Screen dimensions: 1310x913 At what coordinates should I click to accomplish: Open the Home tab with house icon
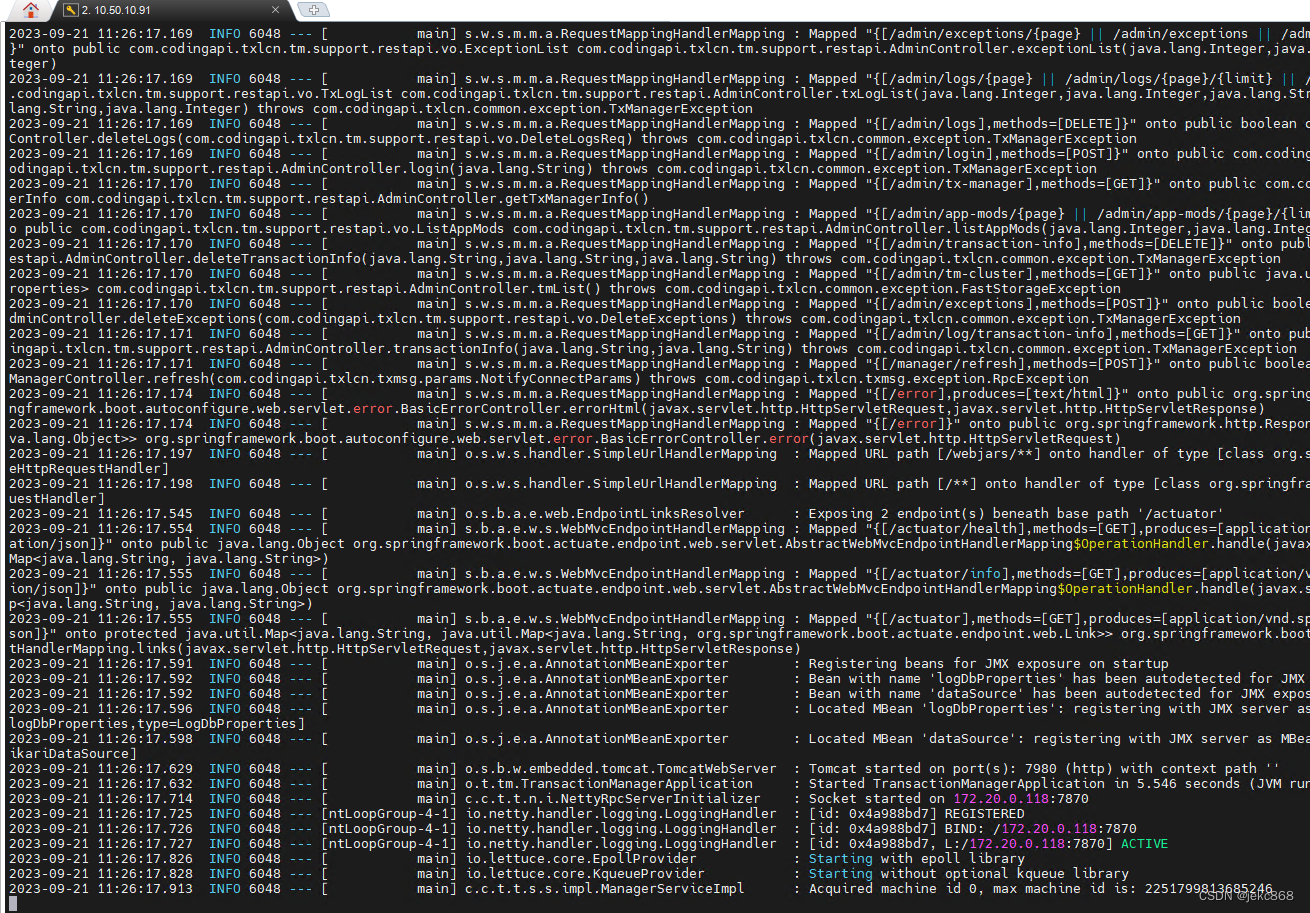tap(30, 10)
